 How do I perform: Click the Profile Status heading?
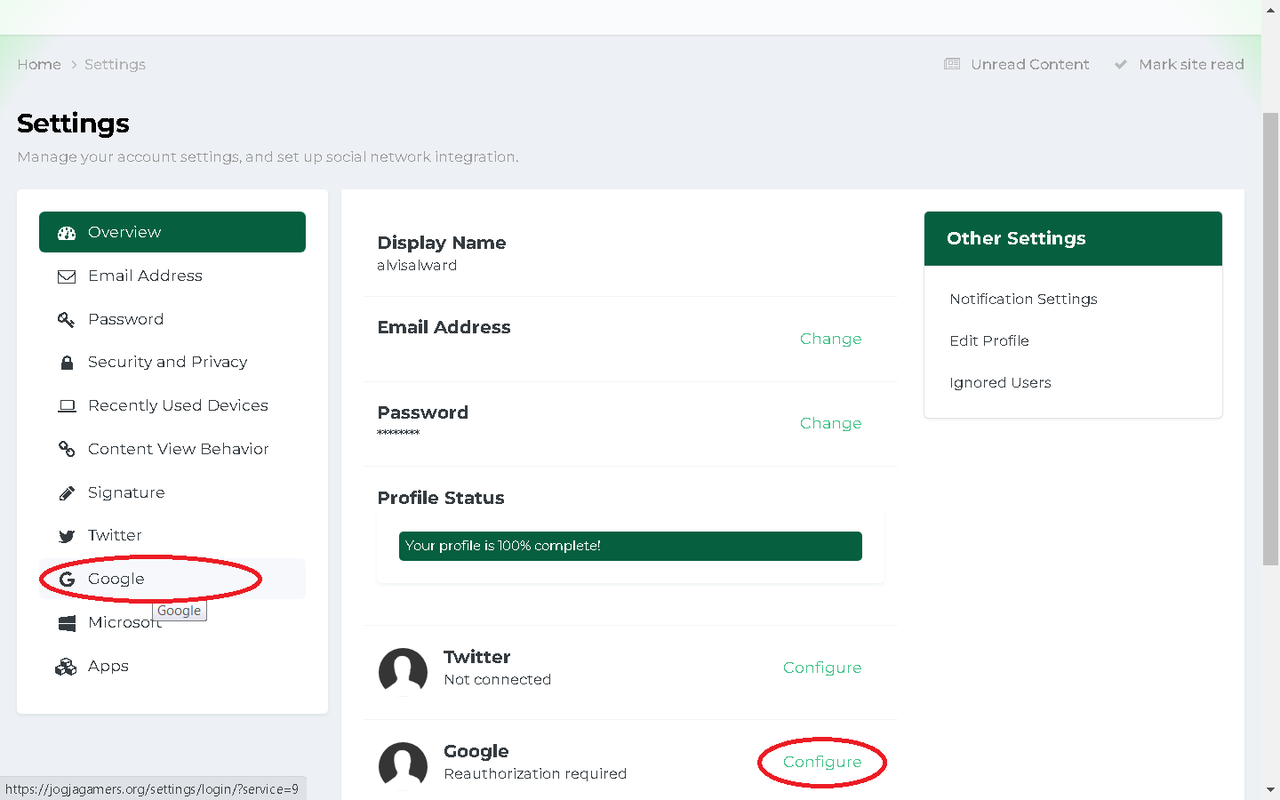click(440, 498)
